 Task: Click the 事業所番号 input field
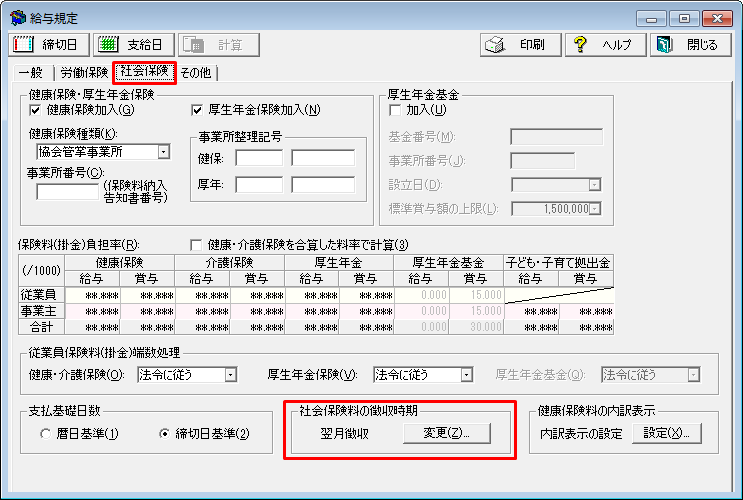[x=66, y=191]
